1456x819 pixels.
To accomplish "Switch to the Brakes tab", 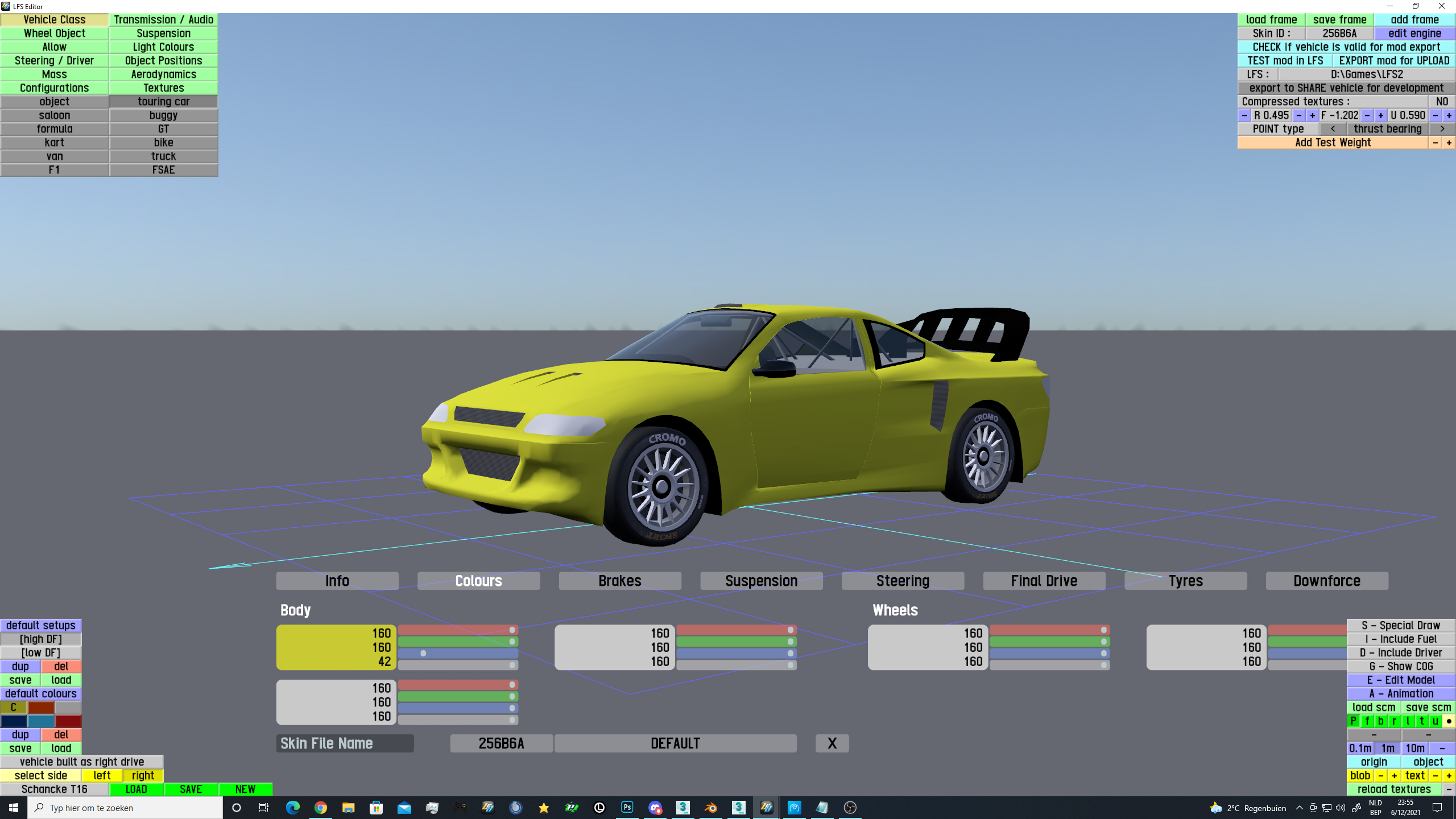I will coord(619,581).
